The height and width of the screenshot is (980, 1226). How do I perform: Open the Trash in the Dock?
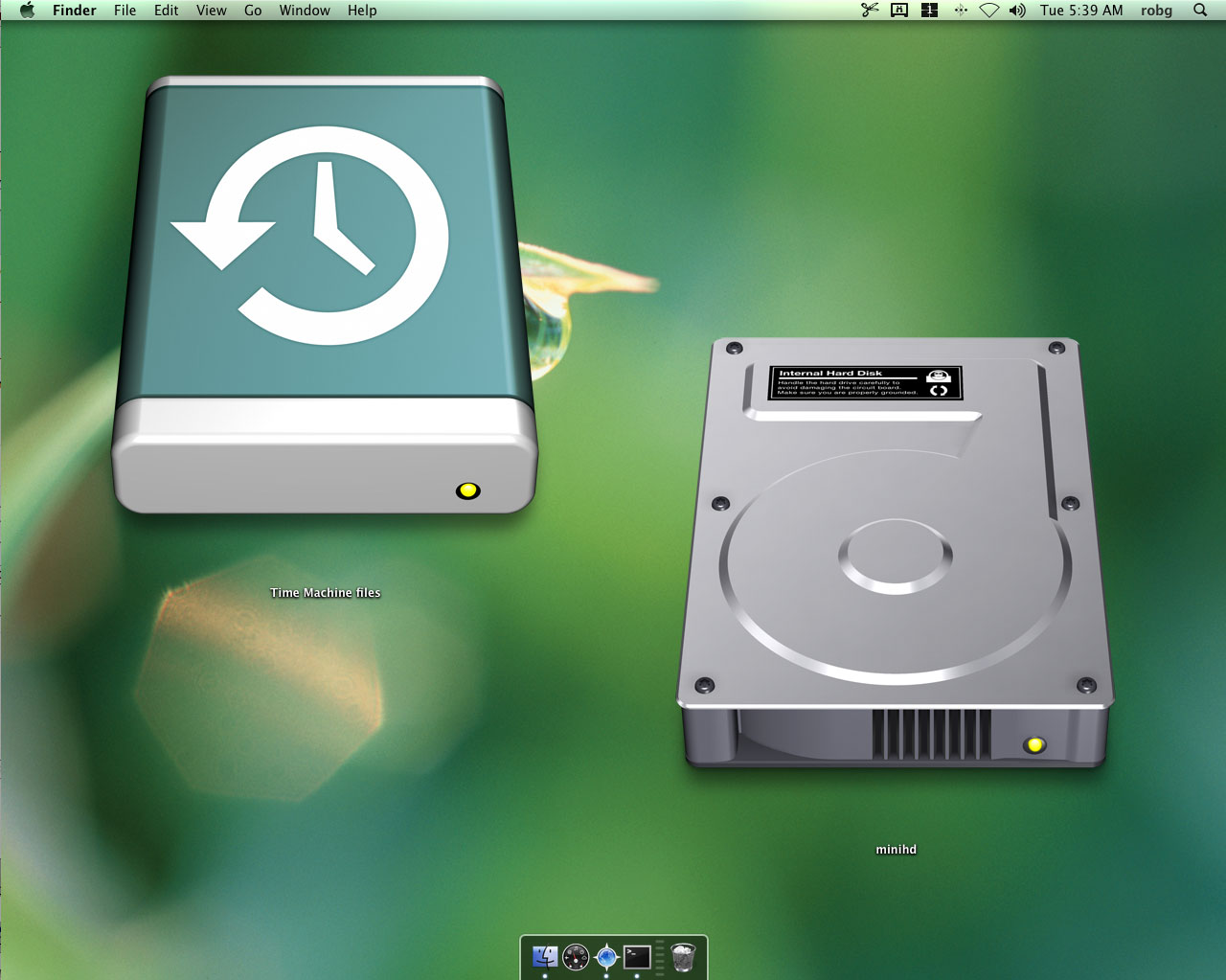tap(683, 956)
